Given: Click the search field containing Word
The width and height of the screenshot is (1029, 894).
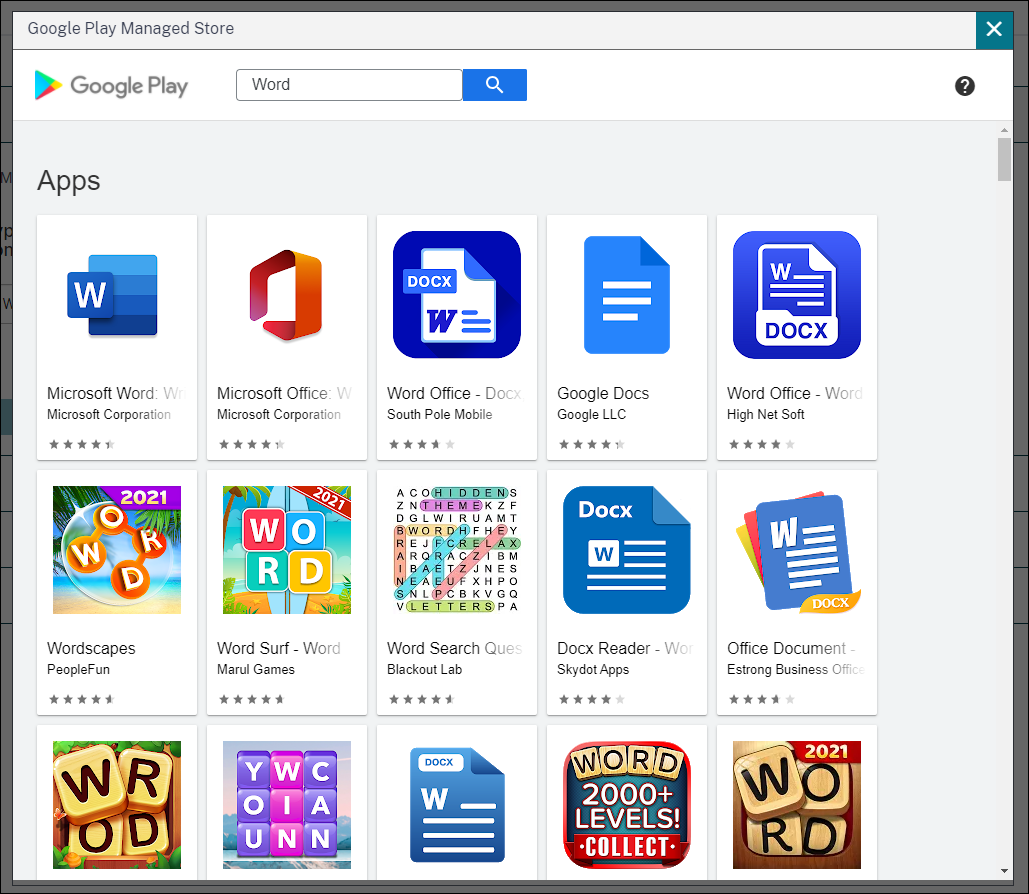Looking at the screenshot, I should click(x=349, y=85).
